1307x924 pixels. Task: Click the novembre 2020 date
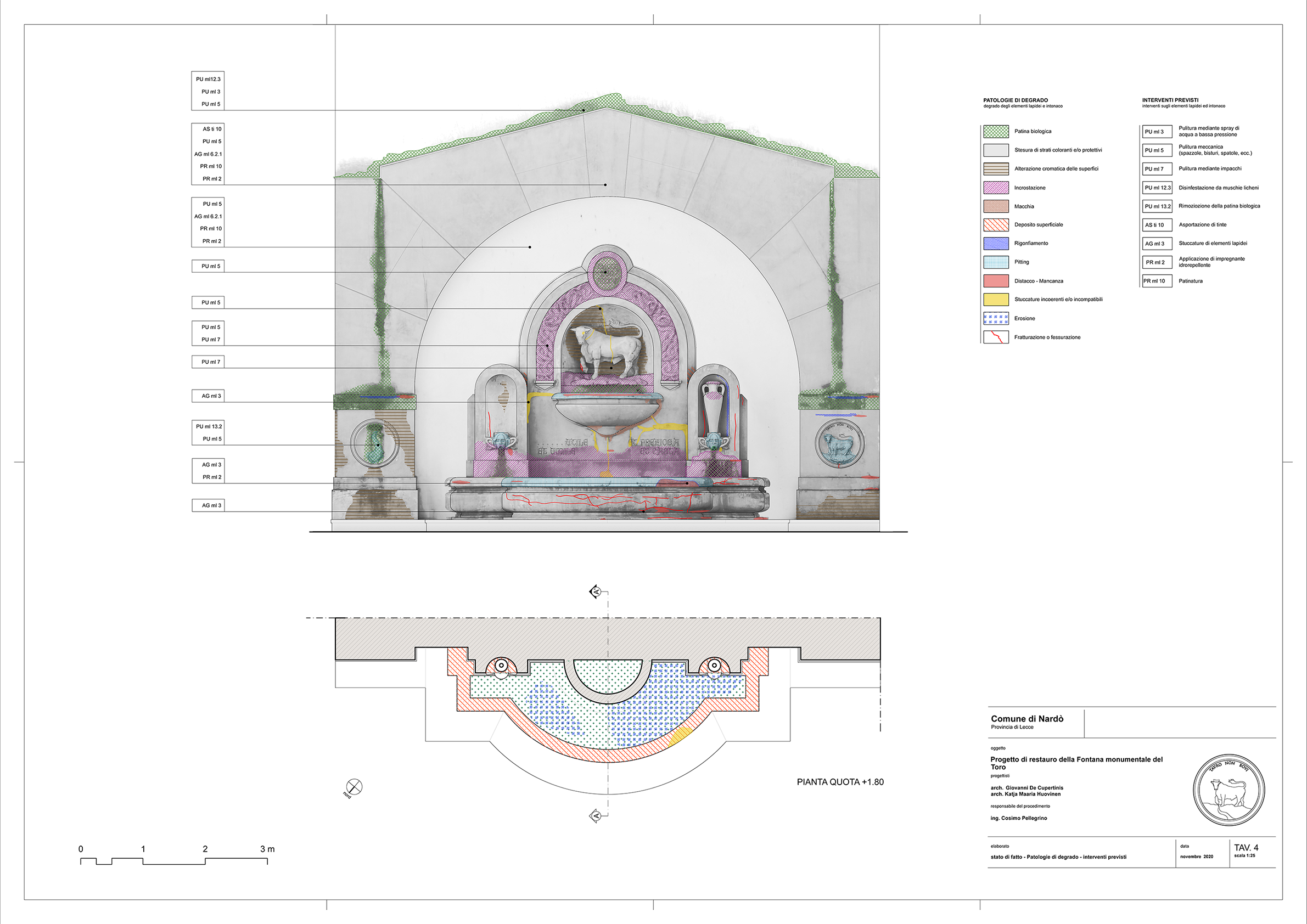[x=1197, y=857]
